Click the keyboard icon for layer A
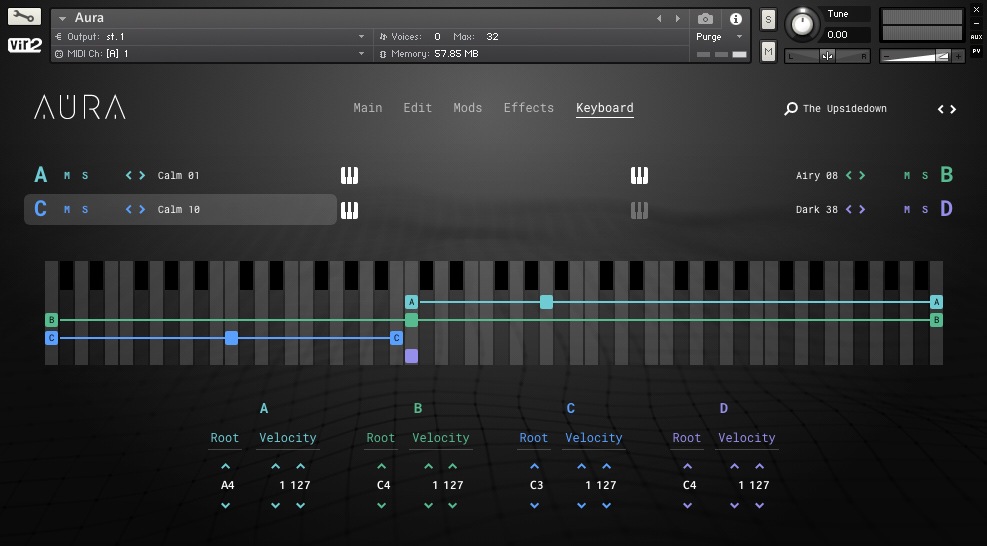The image size is (987, 546). (349, 176)
